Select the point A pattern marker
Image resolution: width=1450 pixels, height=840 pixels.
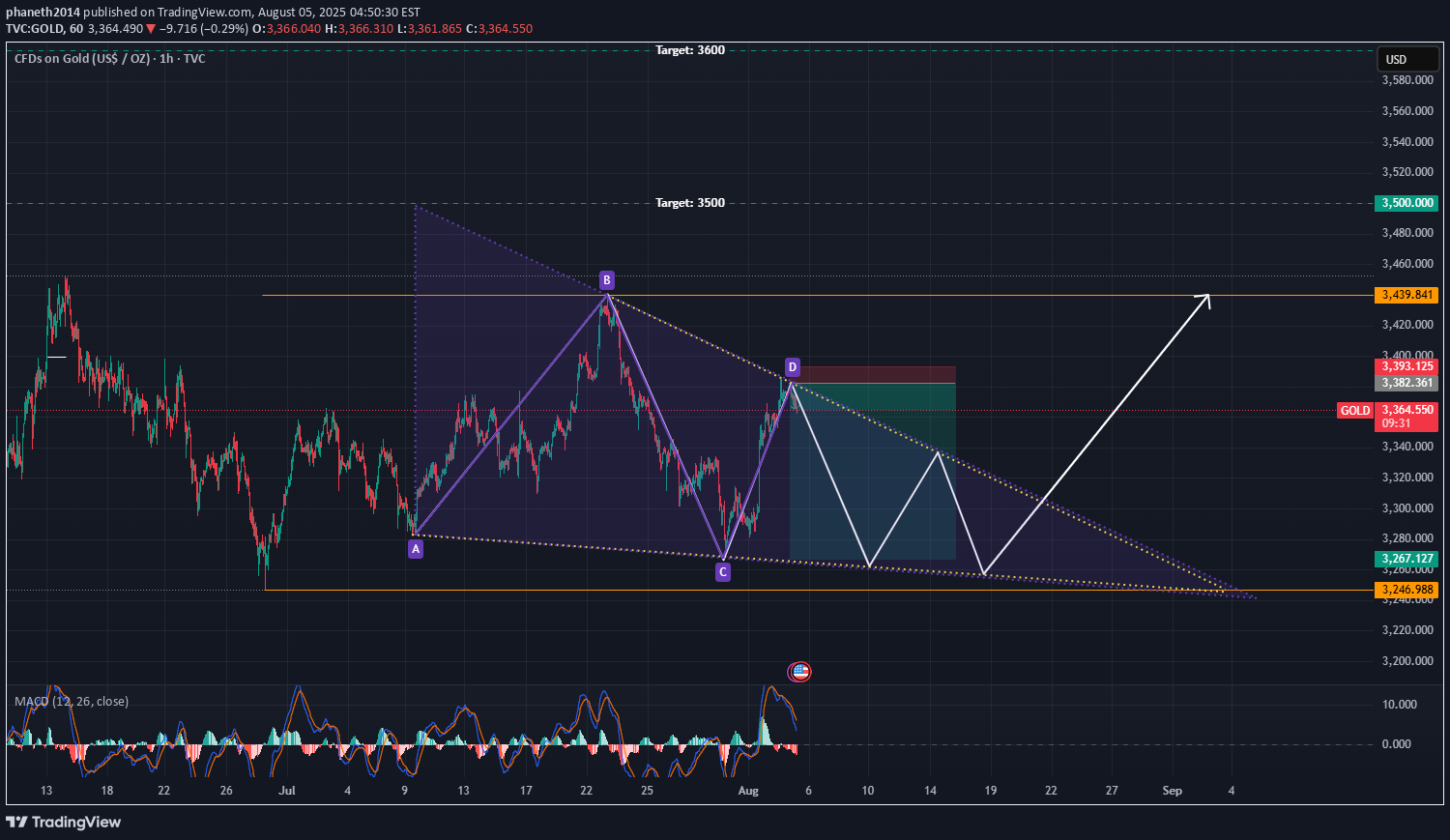coord(416,549)
